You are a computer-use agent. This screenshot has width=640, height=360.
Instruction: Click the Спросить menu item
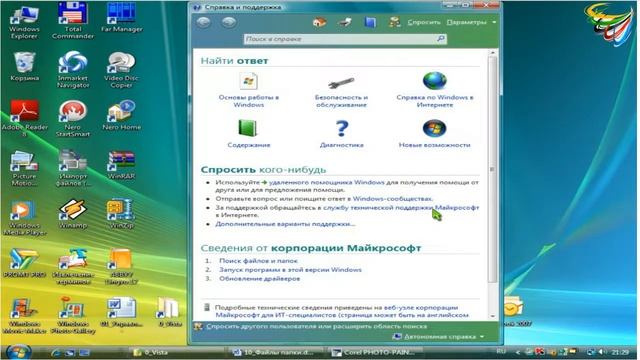424,22
